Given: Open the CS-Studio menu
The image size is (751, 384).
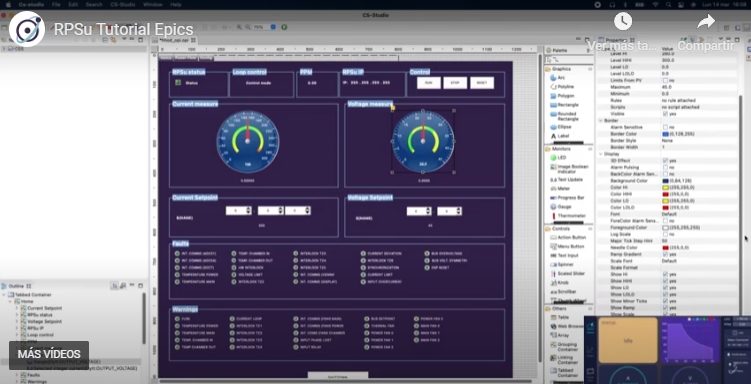Looking at the screenshot, I should pyautogui.click(x=122, y=4).
